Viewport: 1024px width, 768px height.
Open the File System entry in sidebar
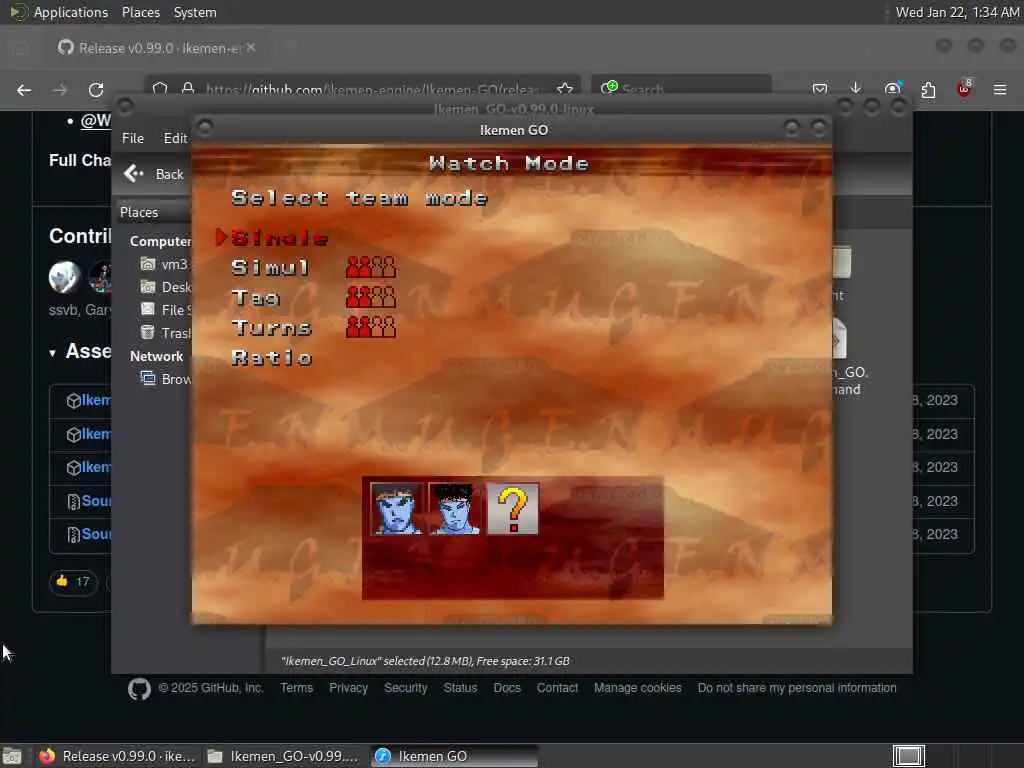pyautogui.click(x=166, y=310)
